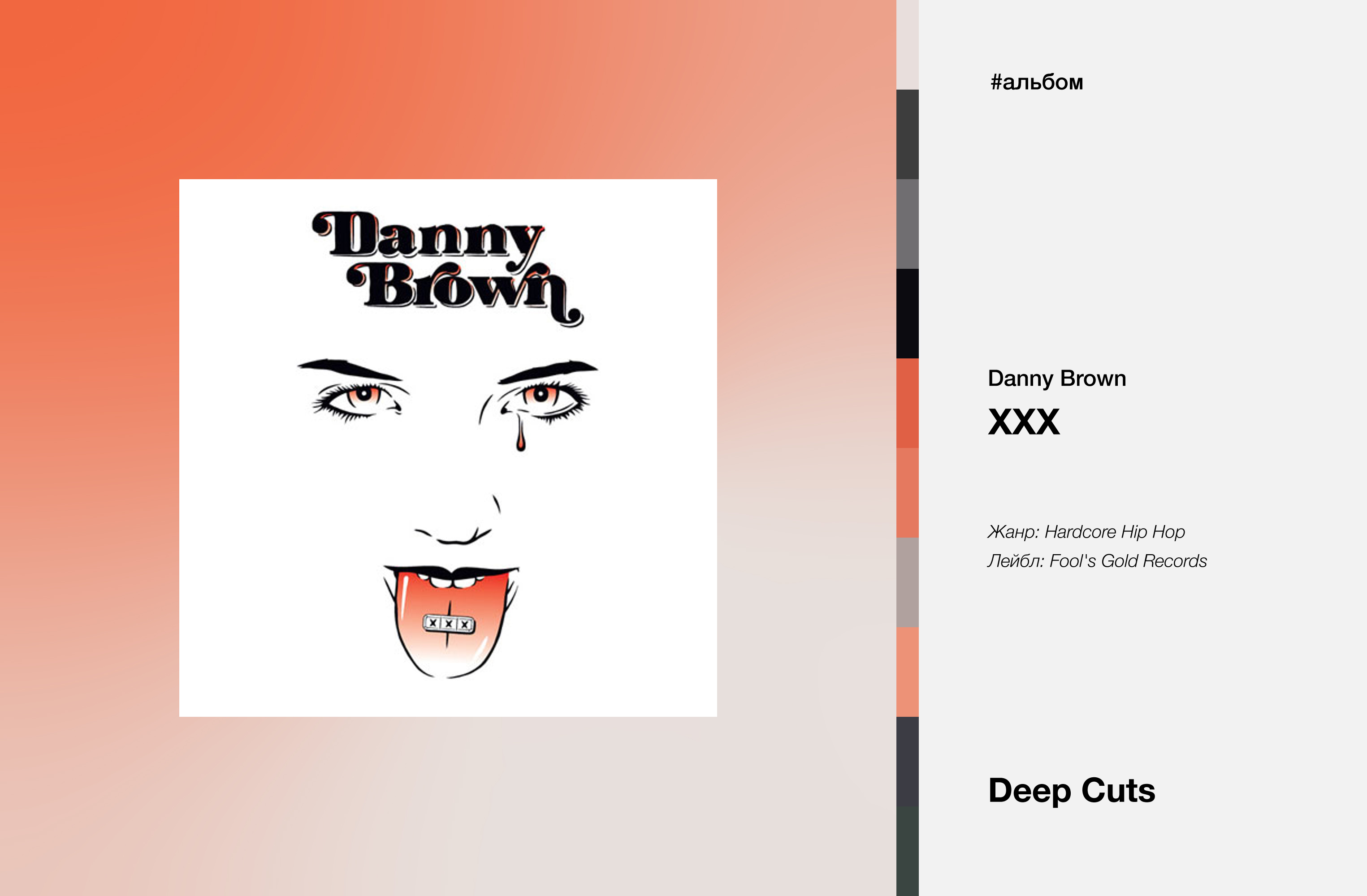Click the Лейбл: Fool's Gold Records line

[1097, 561]
